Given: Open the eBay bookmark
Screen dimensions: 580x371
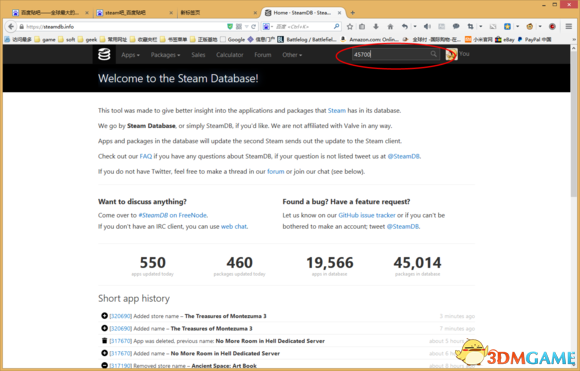Looking at the screenshot, I should [x=505, y=39].
